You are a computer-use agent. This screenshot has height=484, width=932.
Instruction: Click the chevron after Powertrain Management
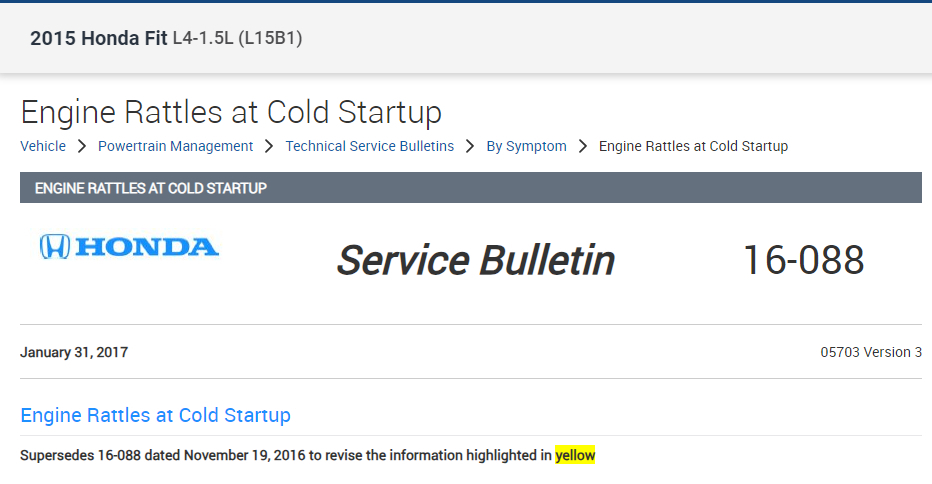[x=269, y=147]
